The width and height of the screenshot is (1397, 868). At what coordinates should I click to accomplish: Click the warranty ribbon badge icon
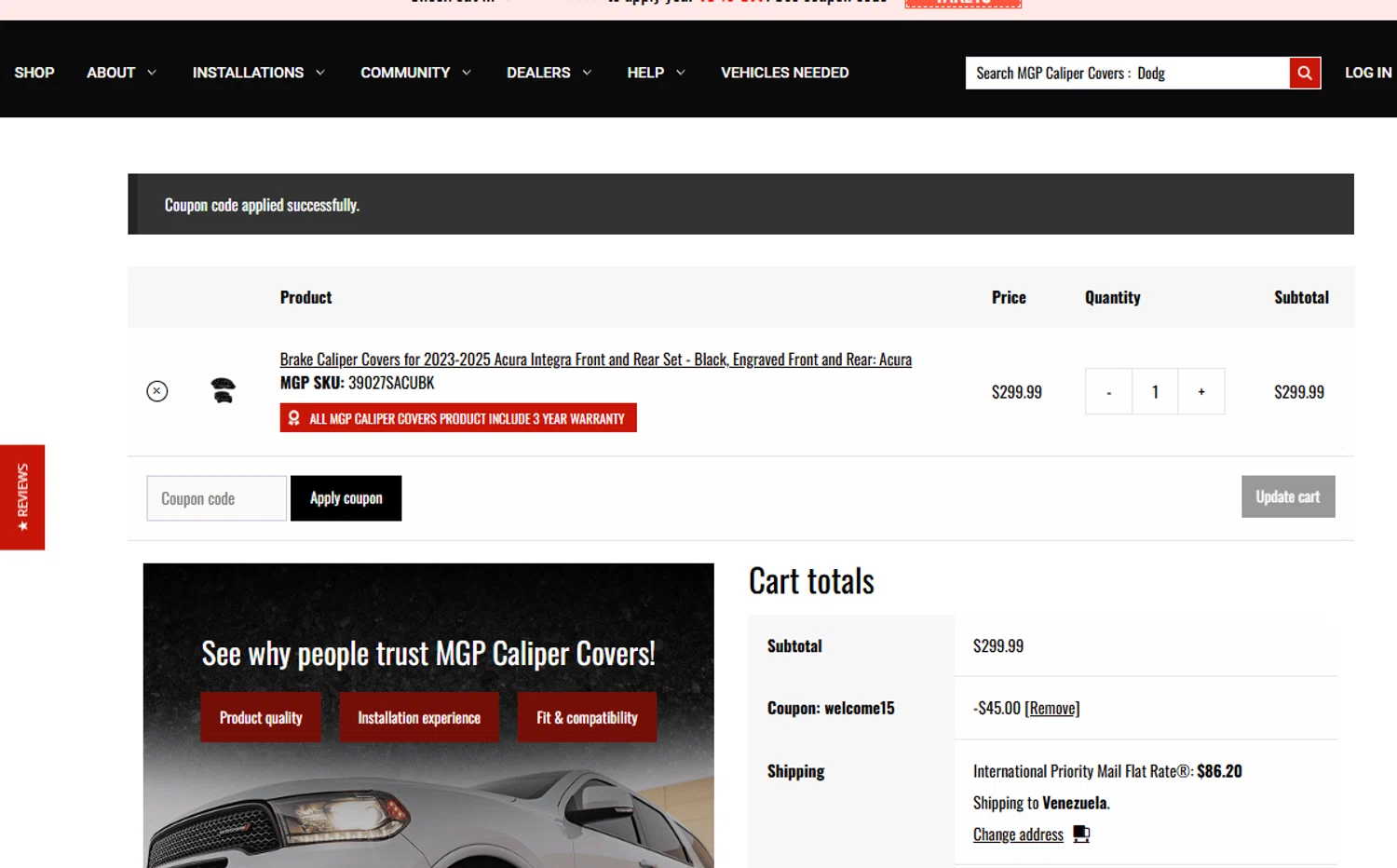pos(294,418)
